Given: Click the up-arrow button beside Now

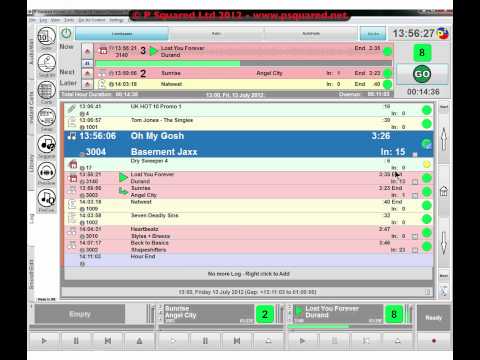Looking at the screenshot, I should 87,51.
